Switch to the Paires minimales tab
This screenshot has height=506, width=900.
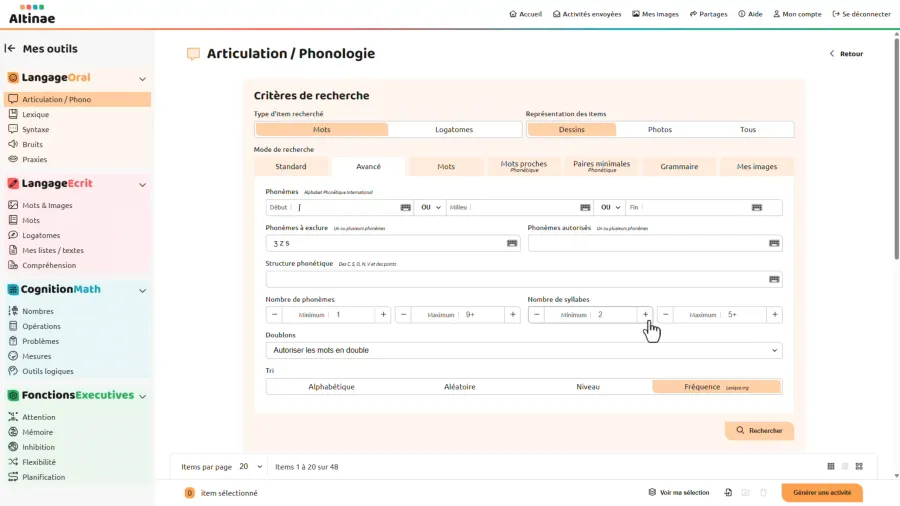(x=601, y=167)
